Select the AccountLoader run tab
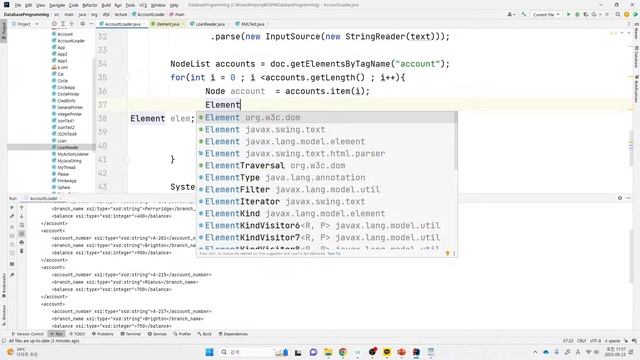 tap(41, 198)
